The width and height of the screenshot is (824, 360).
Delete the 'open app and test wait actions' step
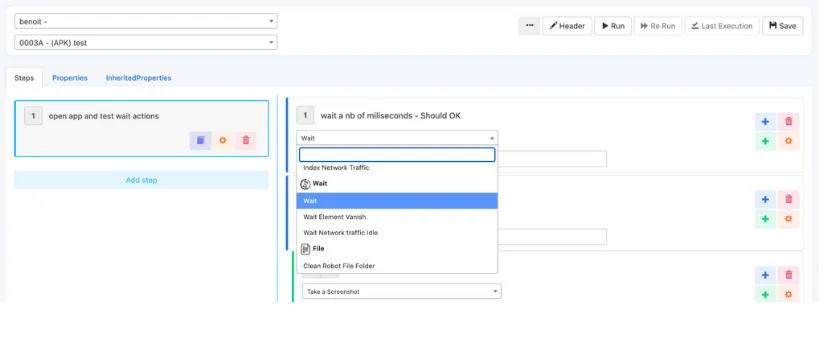point(245,140)
